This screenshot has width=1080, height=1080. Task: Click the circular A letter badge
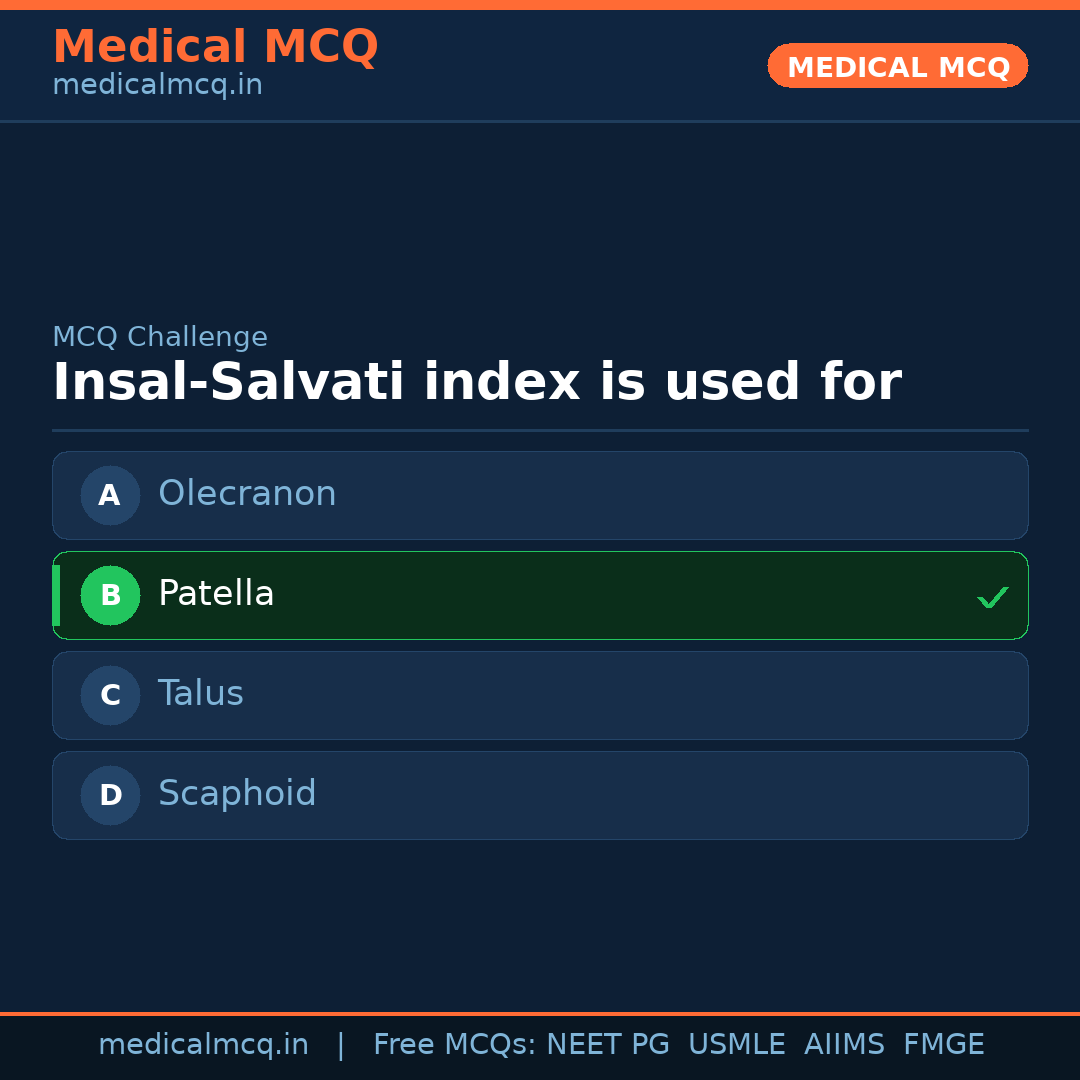(110, 495)
